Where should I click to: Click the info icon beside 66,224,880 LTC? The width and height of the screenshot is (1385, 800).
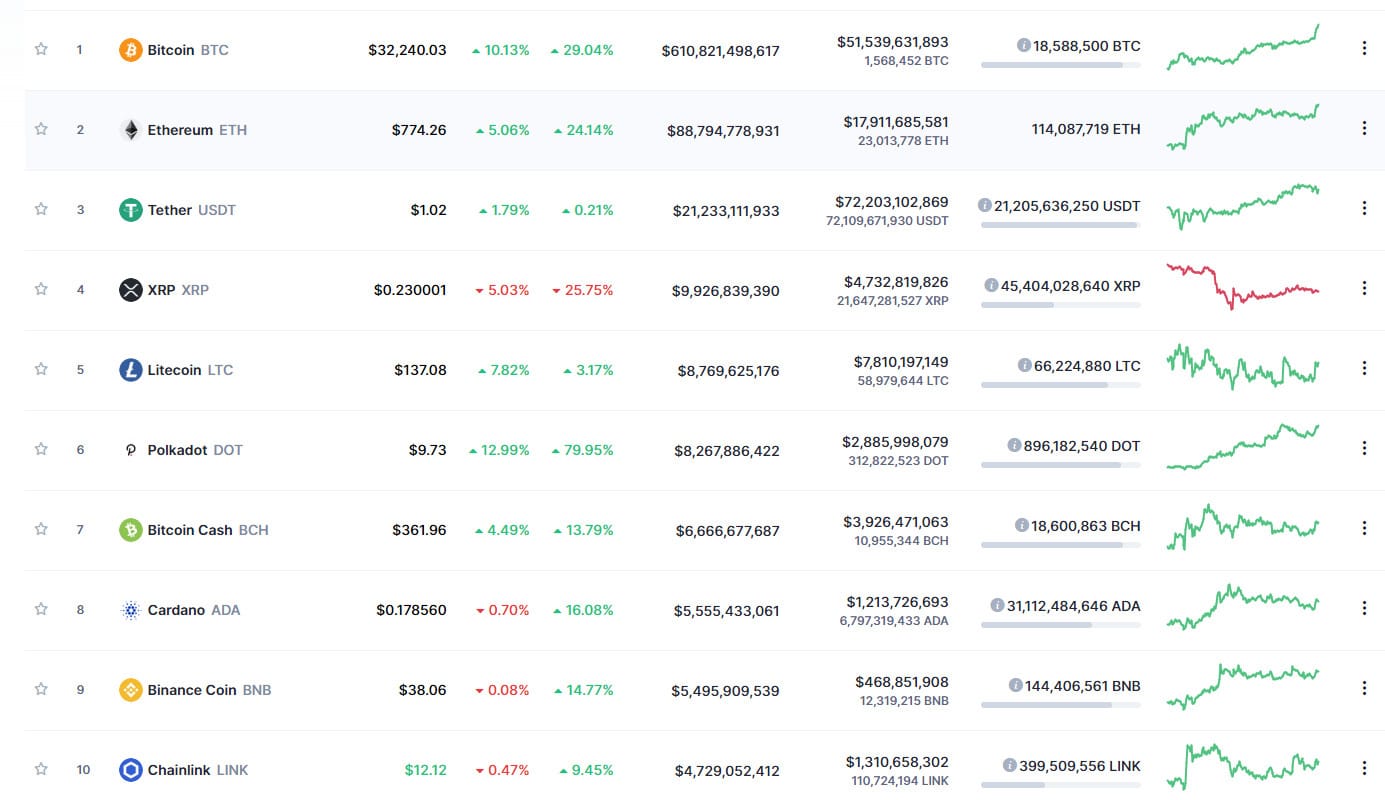(x=1024, y=365)
